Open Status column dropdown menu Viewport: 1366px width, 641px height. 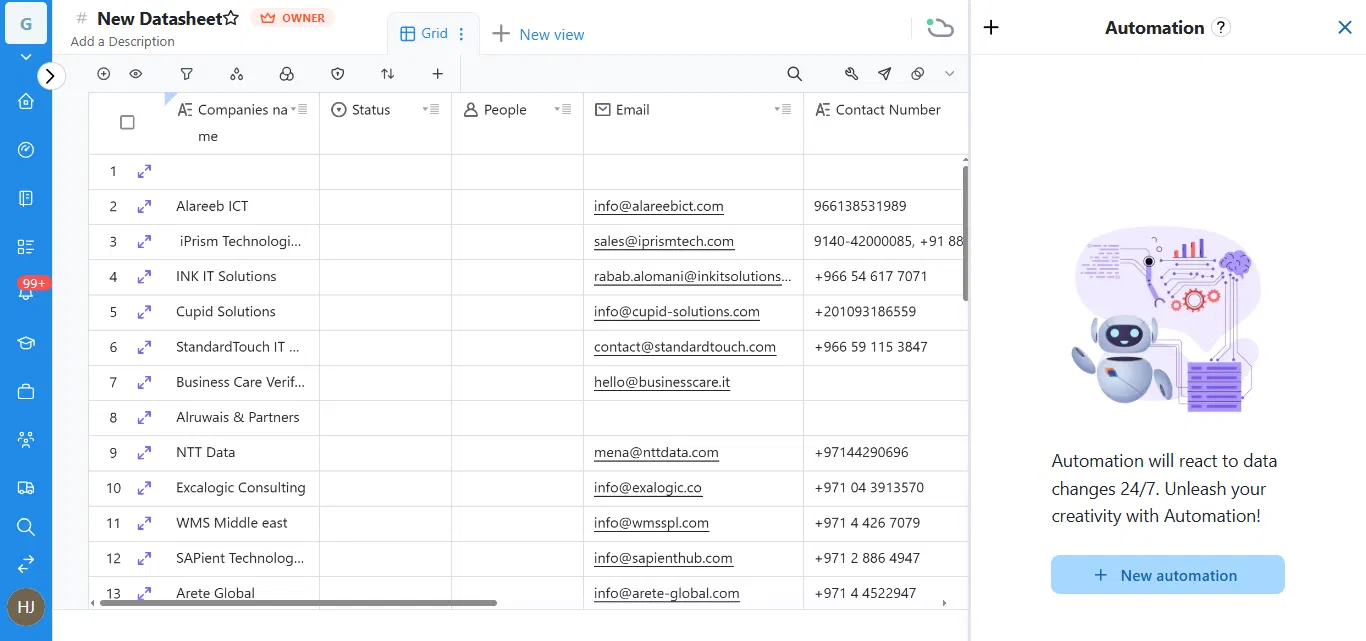pos(432,109)
